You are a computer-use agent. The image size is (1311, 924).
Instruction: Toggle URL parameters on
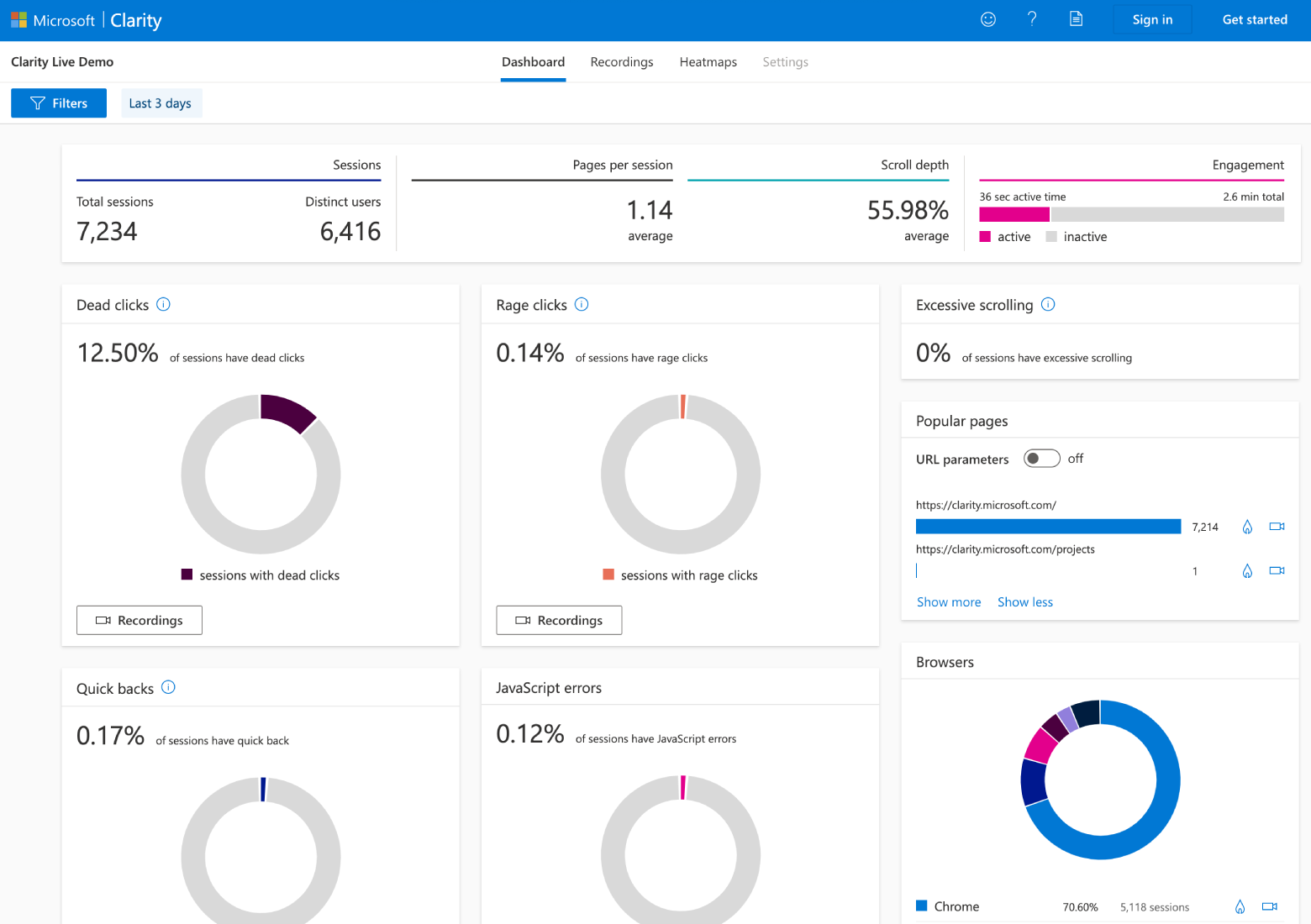click(1041, 458)
